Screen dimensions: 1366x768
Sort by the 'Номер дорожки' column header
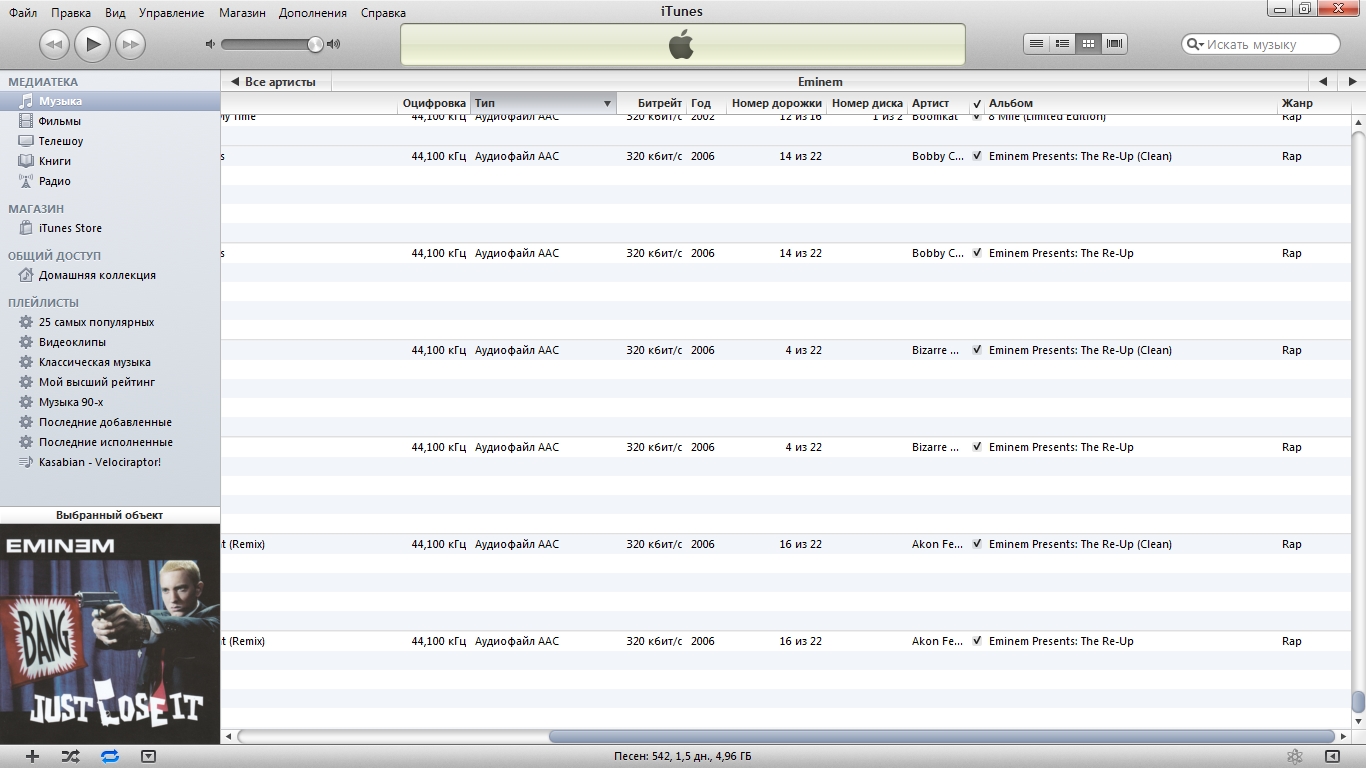pos(776,103)
